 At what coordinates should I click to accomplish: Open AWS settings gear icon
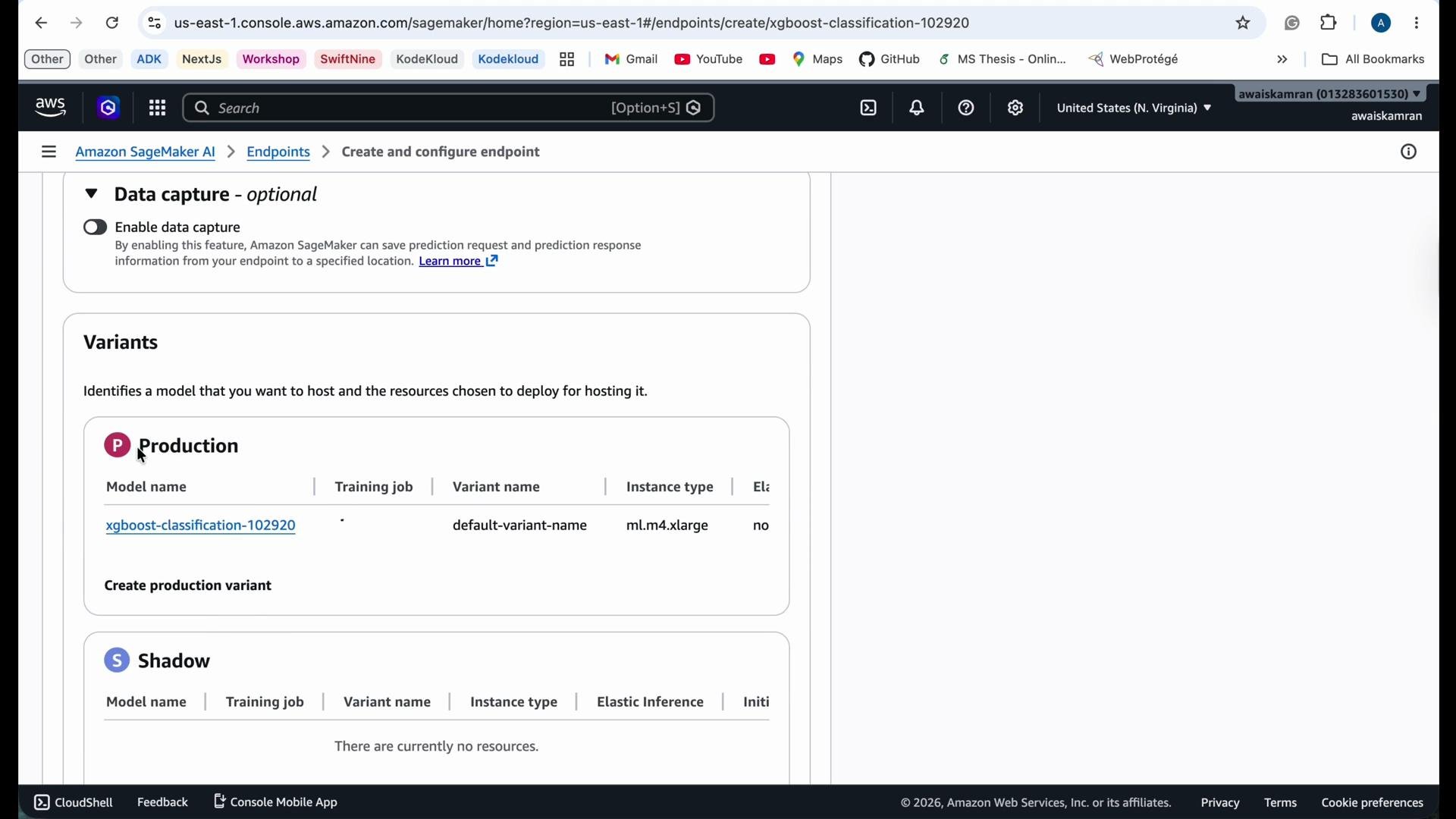pyautogui.click(x=1016, y=108)
